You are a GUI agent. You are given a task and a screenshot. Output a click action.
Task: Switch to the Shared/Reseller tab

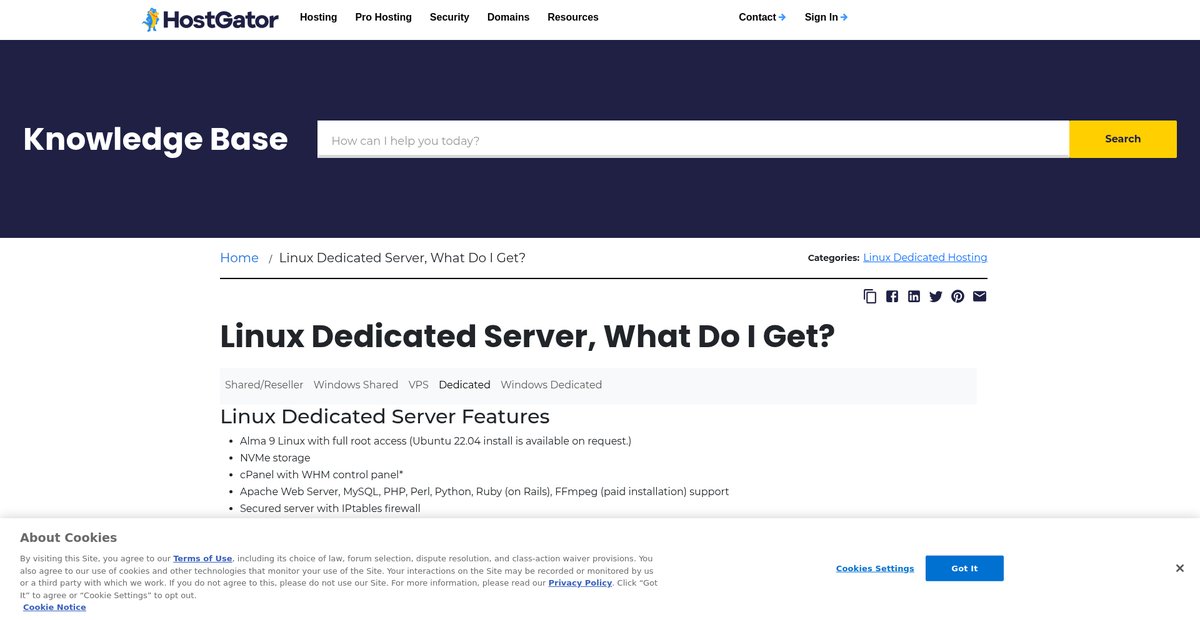pyautogui.click(x=264, y=385)
